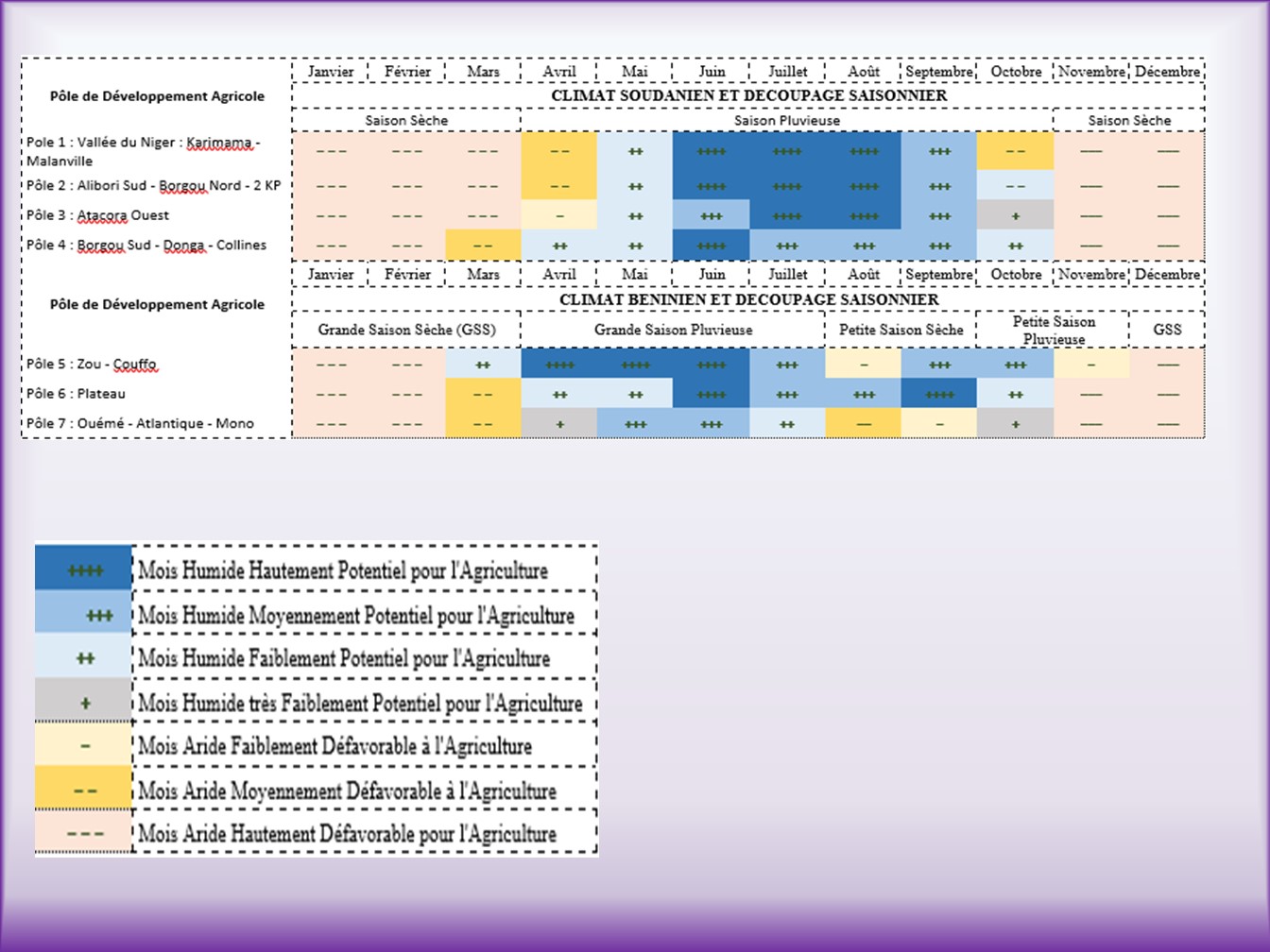1270x952 pixels.
Task: Click the 'Saison Pluvieuse' label in Soudanien table
Action: click(x=786, y=121)
